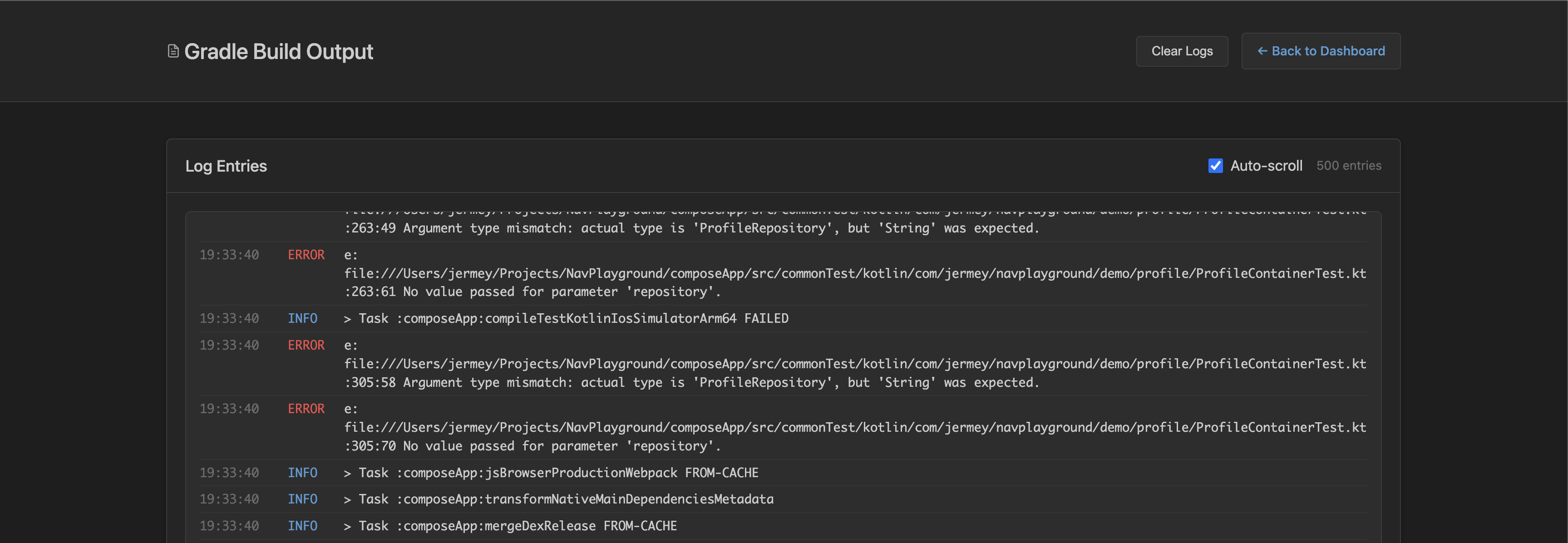Click the document icon beside Gradle Build Output title
The height and width of the screenshot is (543, 1568).
click(173, 50)
